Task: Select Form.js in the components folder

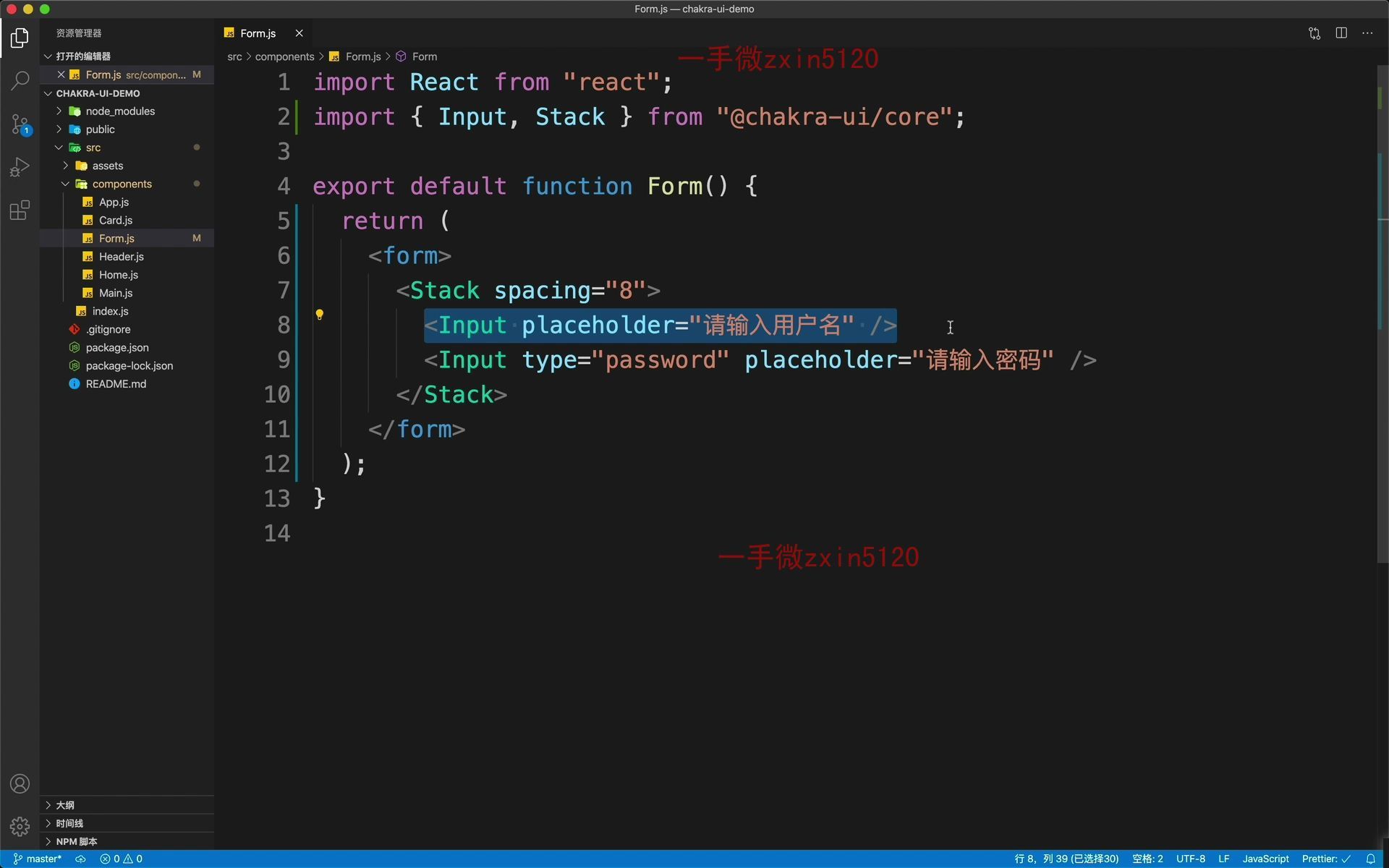Action: (127, 238)
